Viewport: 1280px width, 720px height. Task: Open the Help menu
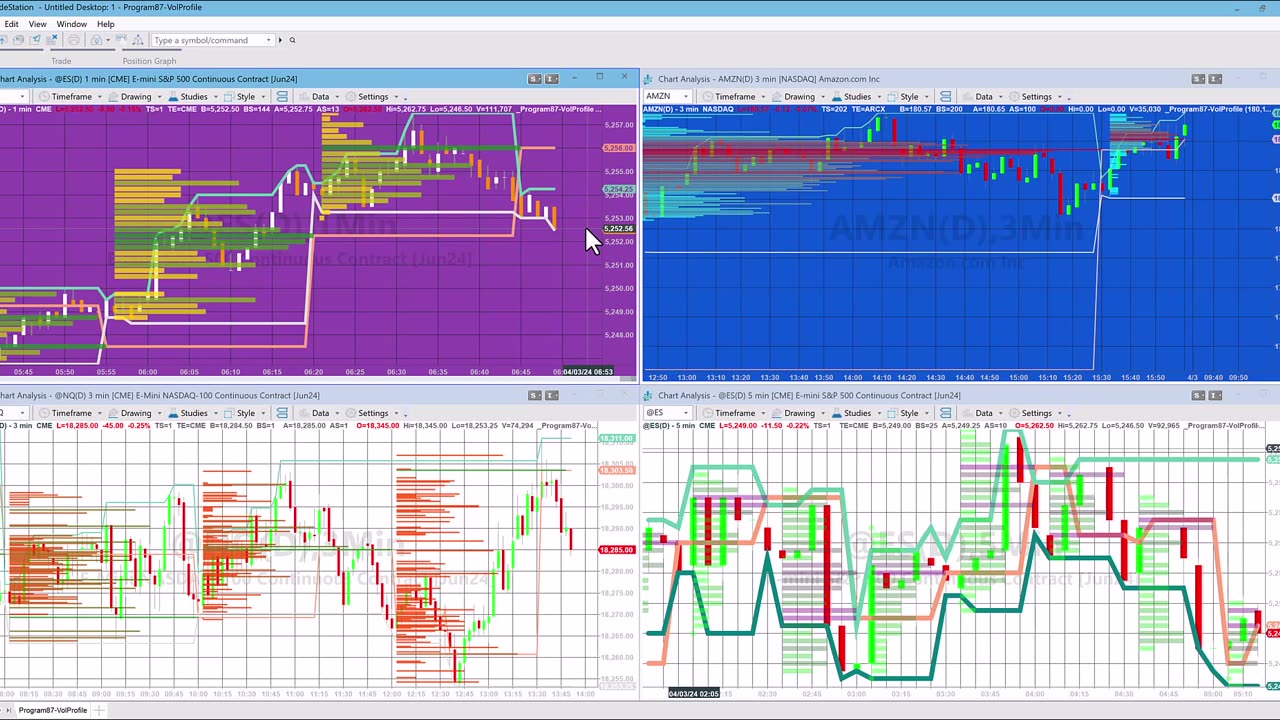click(105, 24)
